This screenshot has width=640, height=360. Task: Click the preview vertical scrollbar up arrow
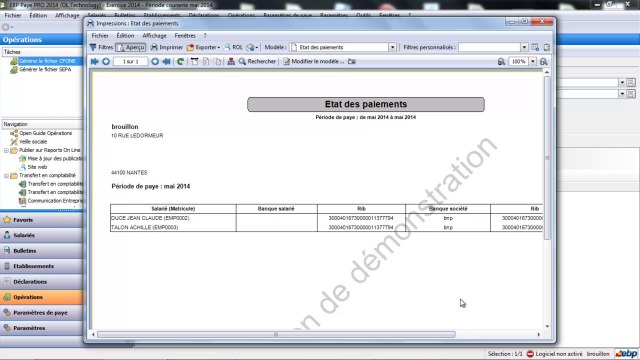547,72
